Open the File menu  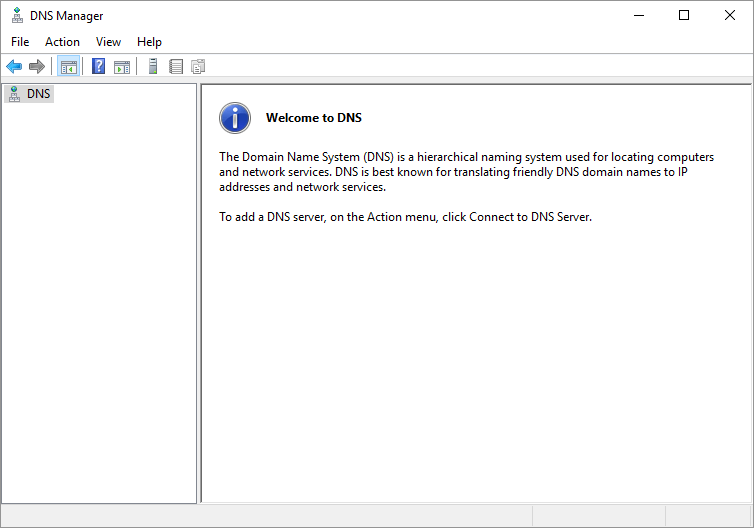click(x=20, y=42)
